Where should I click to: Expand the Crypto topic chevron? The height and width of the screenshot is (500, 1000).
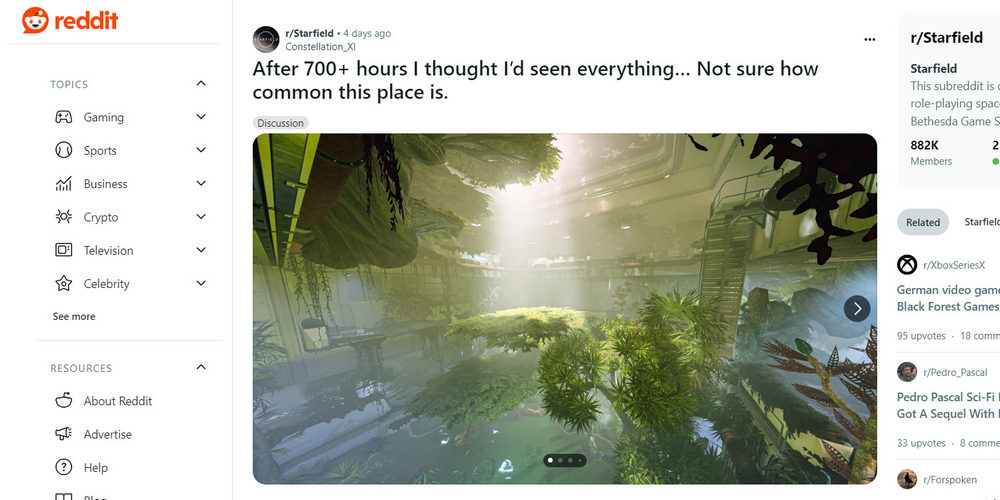201,217
